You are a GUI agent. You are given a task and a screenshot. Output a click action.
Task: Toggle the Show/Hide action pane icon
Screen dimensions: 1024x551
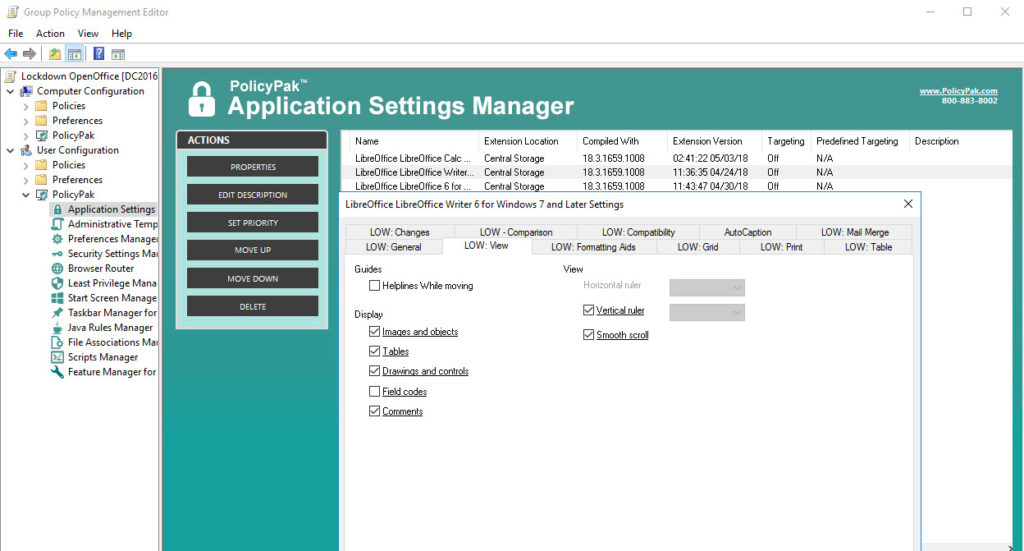click(x=118, y=54)
